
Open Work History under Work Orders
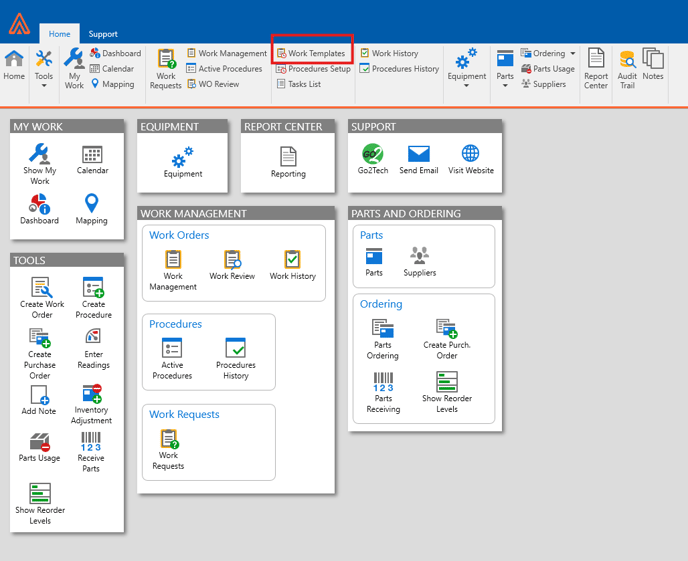pos(293,265)
